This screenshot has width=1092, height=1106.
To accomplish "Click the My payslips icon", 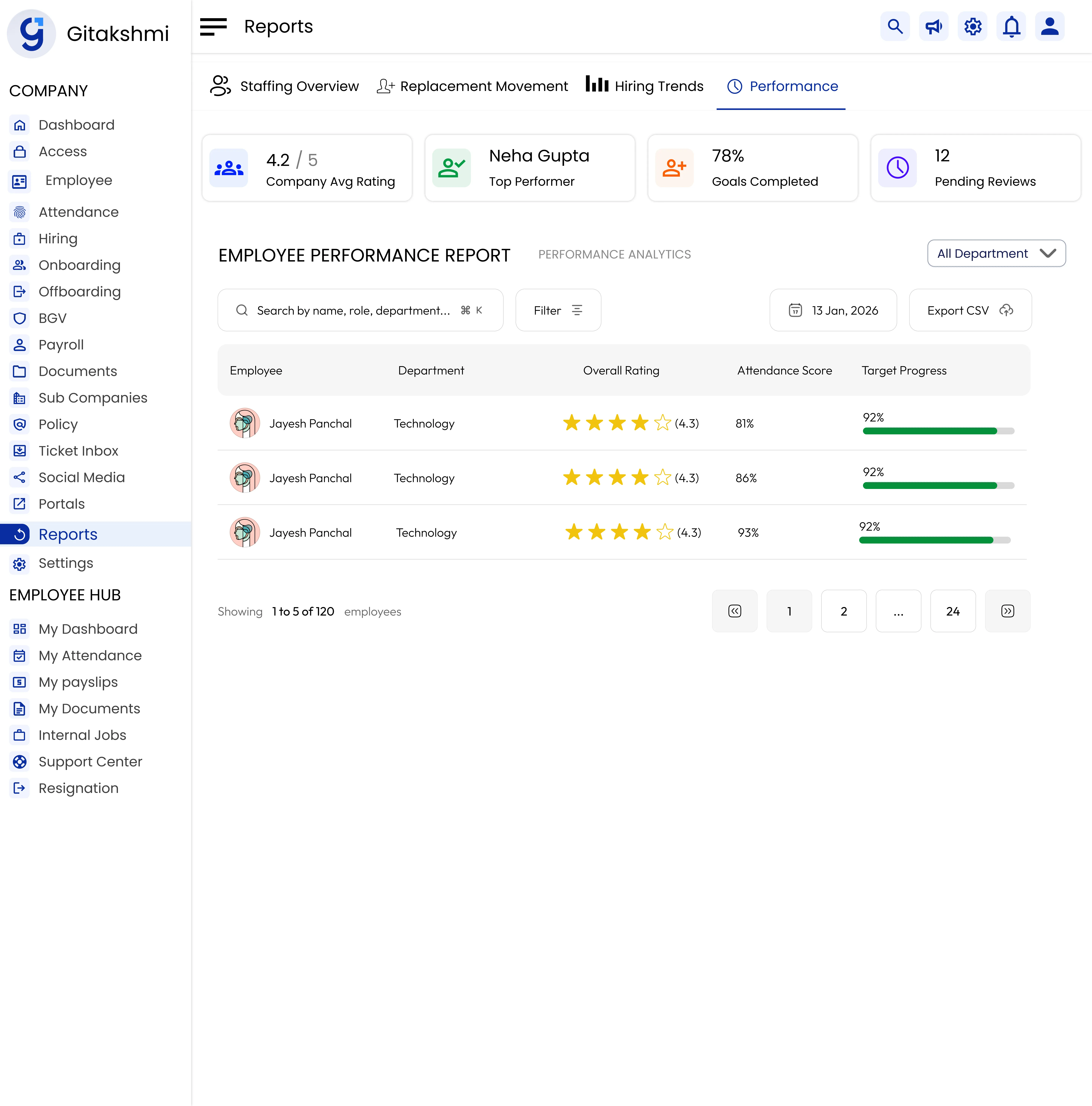I will coord(20,682).
